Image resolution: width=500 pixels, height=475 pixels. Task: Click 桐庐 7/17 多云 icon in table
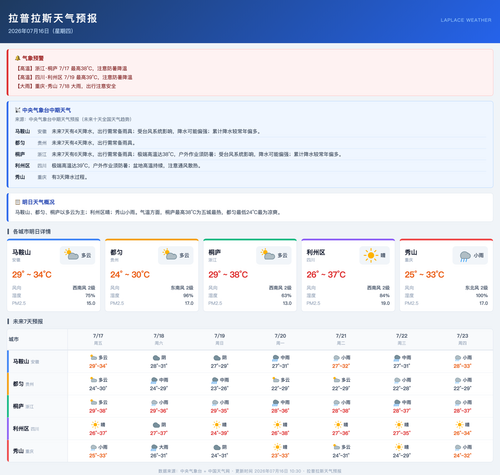click(93, 402)
